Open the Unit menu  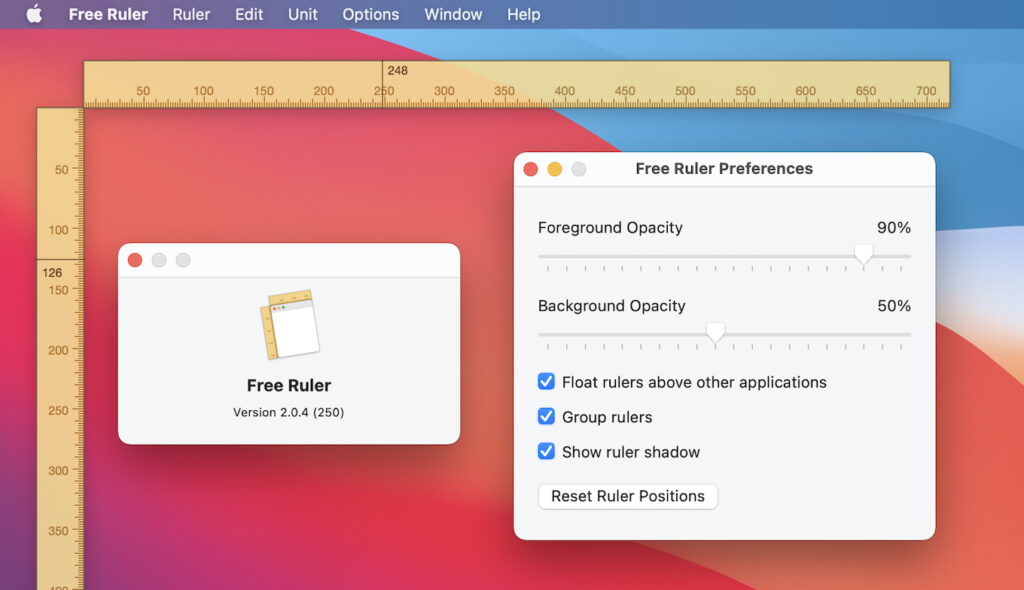click(x=303, y=14)
